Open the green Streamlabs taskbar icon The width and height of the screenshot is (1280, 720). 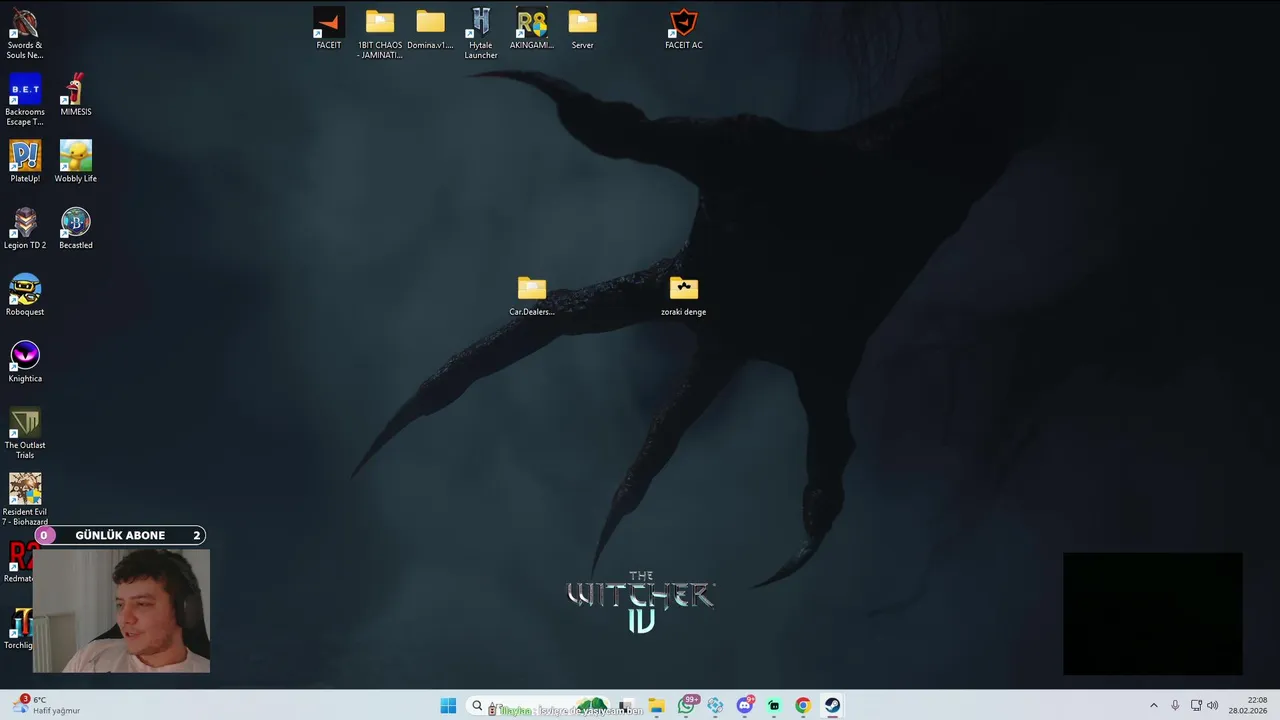[774, 706]
